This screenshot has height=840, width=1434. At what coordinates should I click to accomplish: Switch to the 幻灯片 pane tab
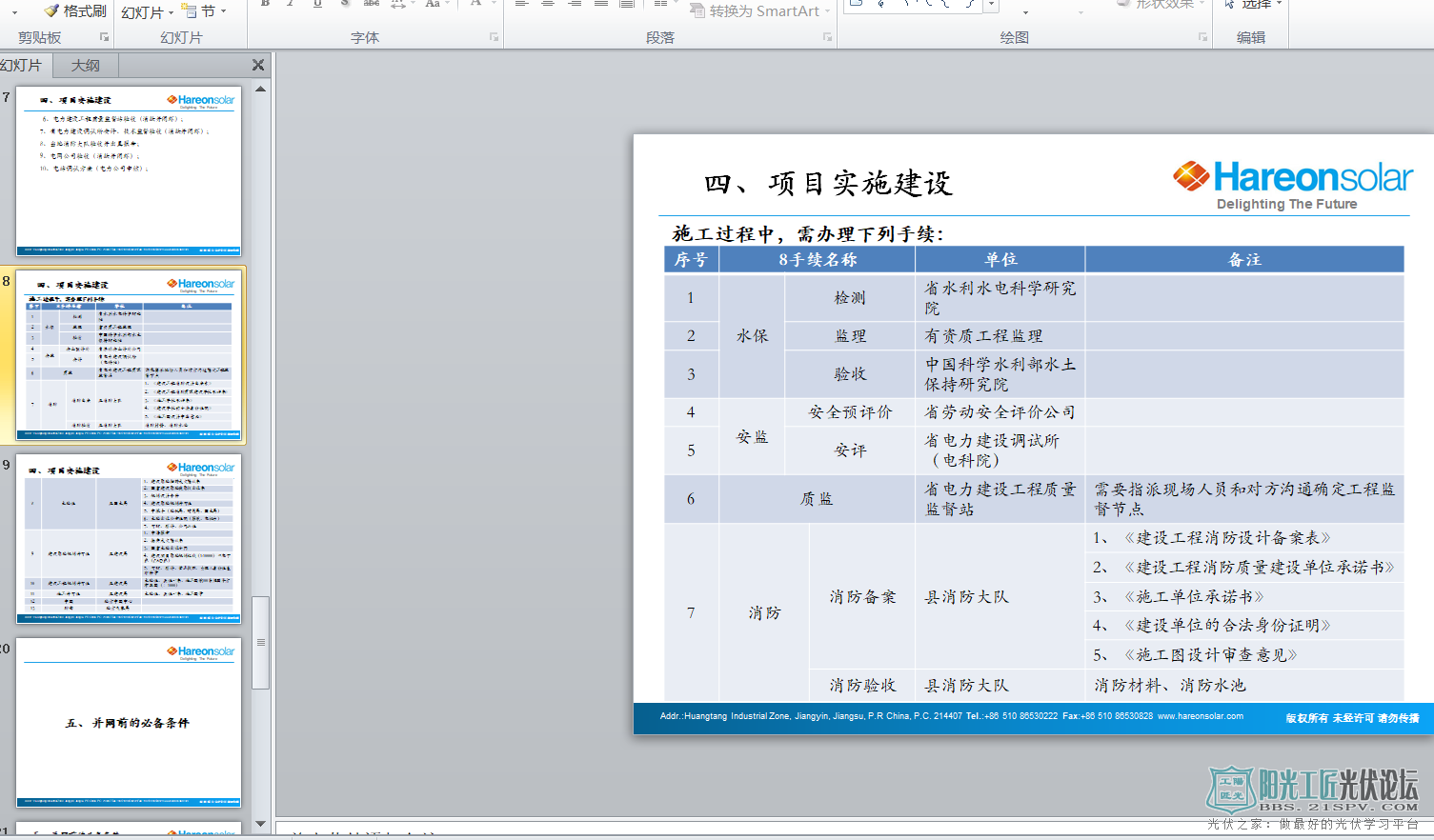[x=21, y=65]
